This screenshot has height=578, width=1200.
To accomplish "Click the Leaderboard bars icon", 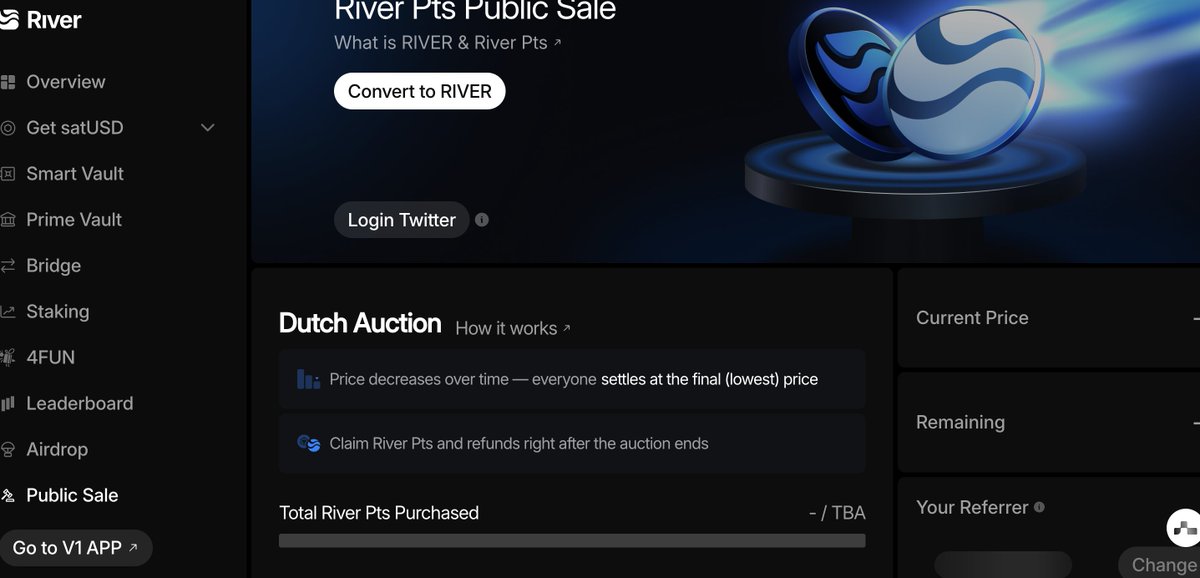I will point(8,404).
